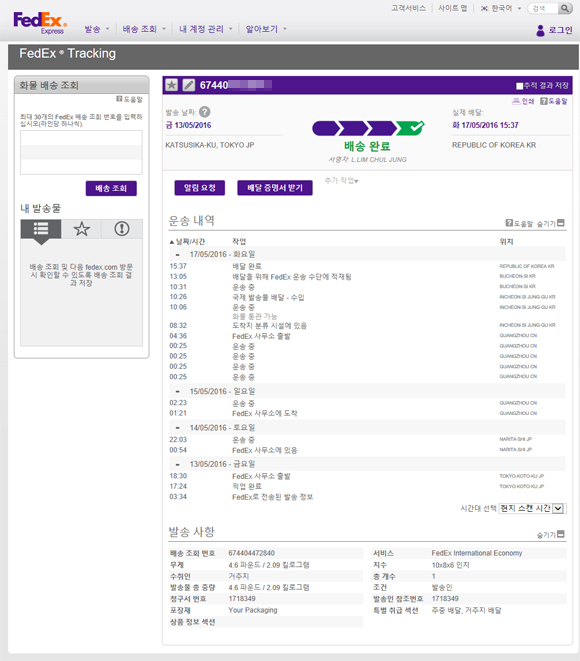
Task: Click the FedEx로 전송된 발송 정보 entry
Action: [273, 497]
